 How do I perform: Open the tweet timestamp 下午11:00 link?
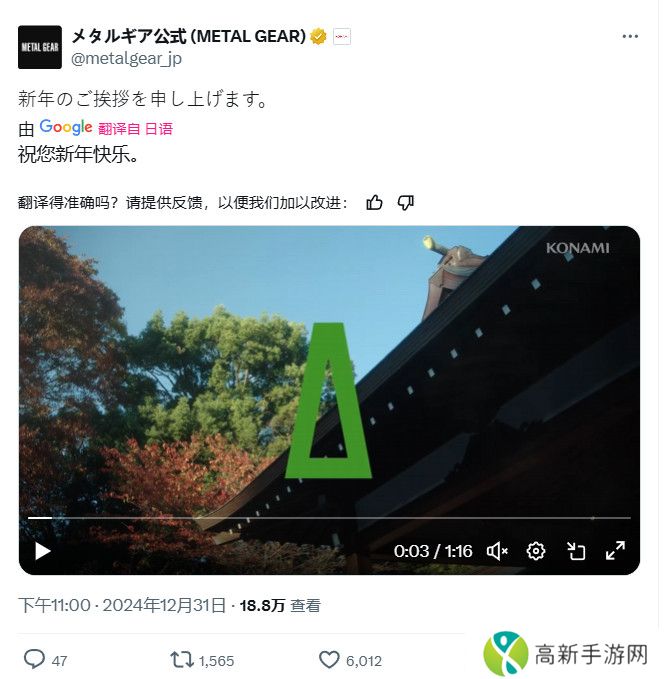point(122,605)
